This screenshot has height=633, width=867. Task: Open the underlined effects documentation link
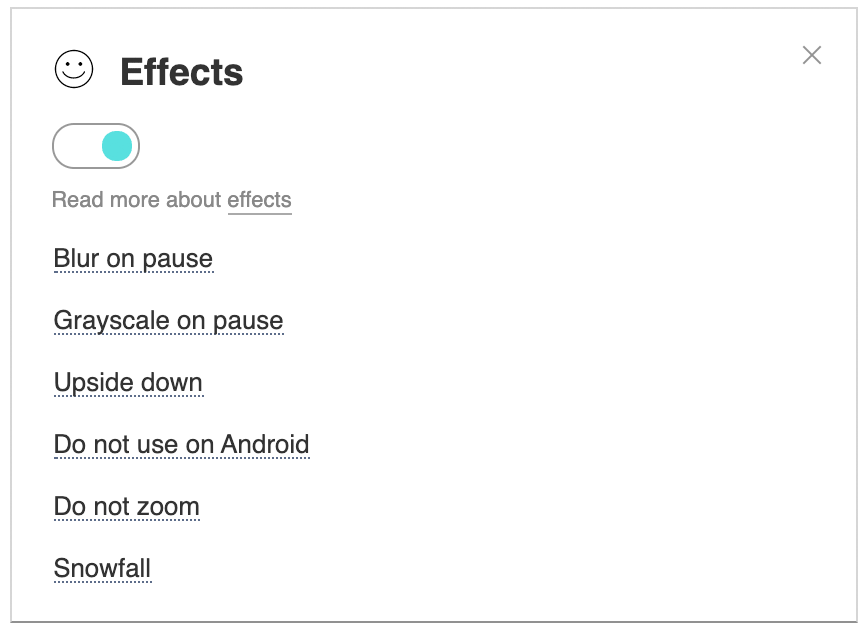259,200
